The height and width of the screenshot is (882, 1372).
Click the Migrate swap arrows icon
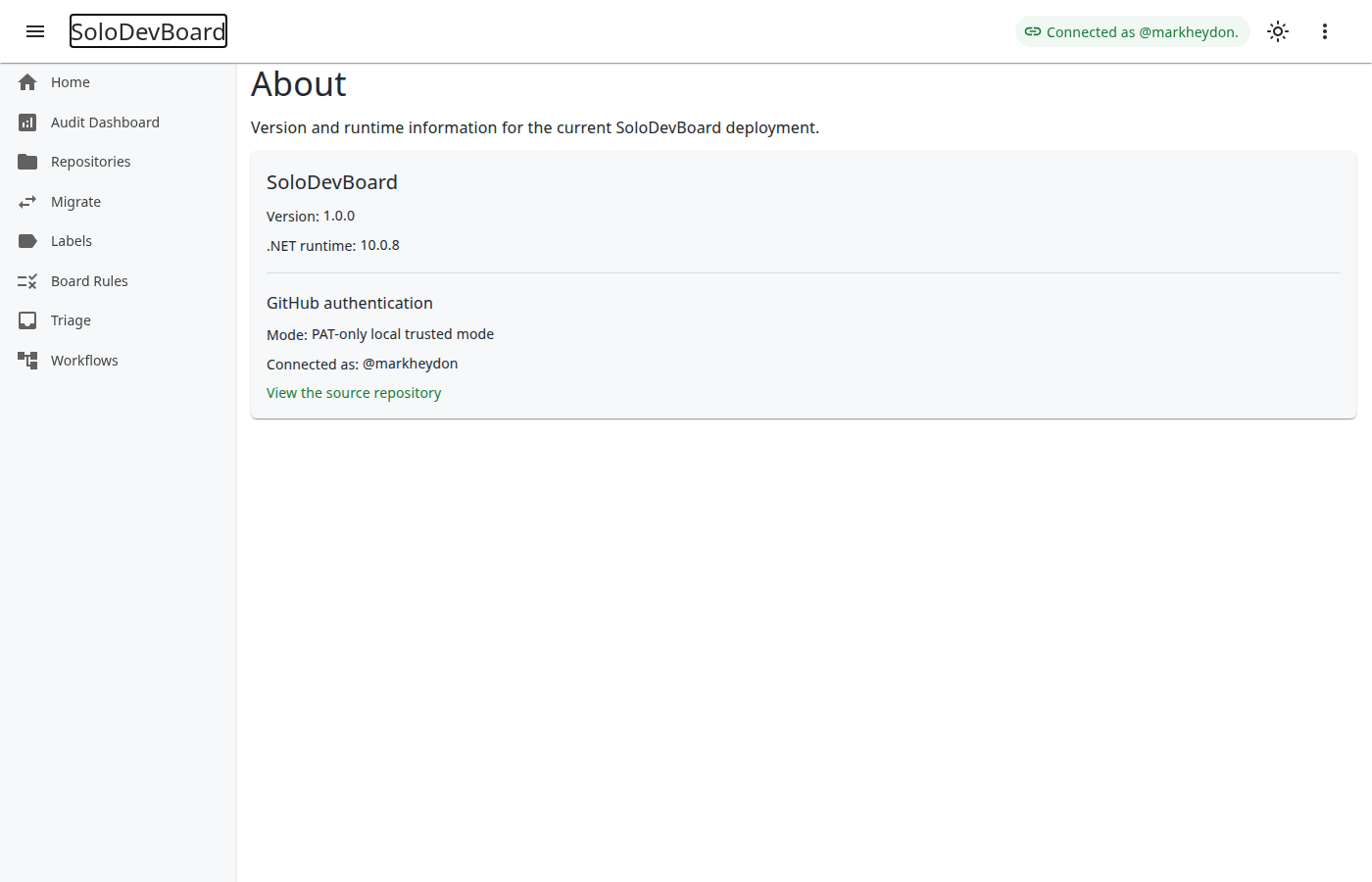coord(27,202)
